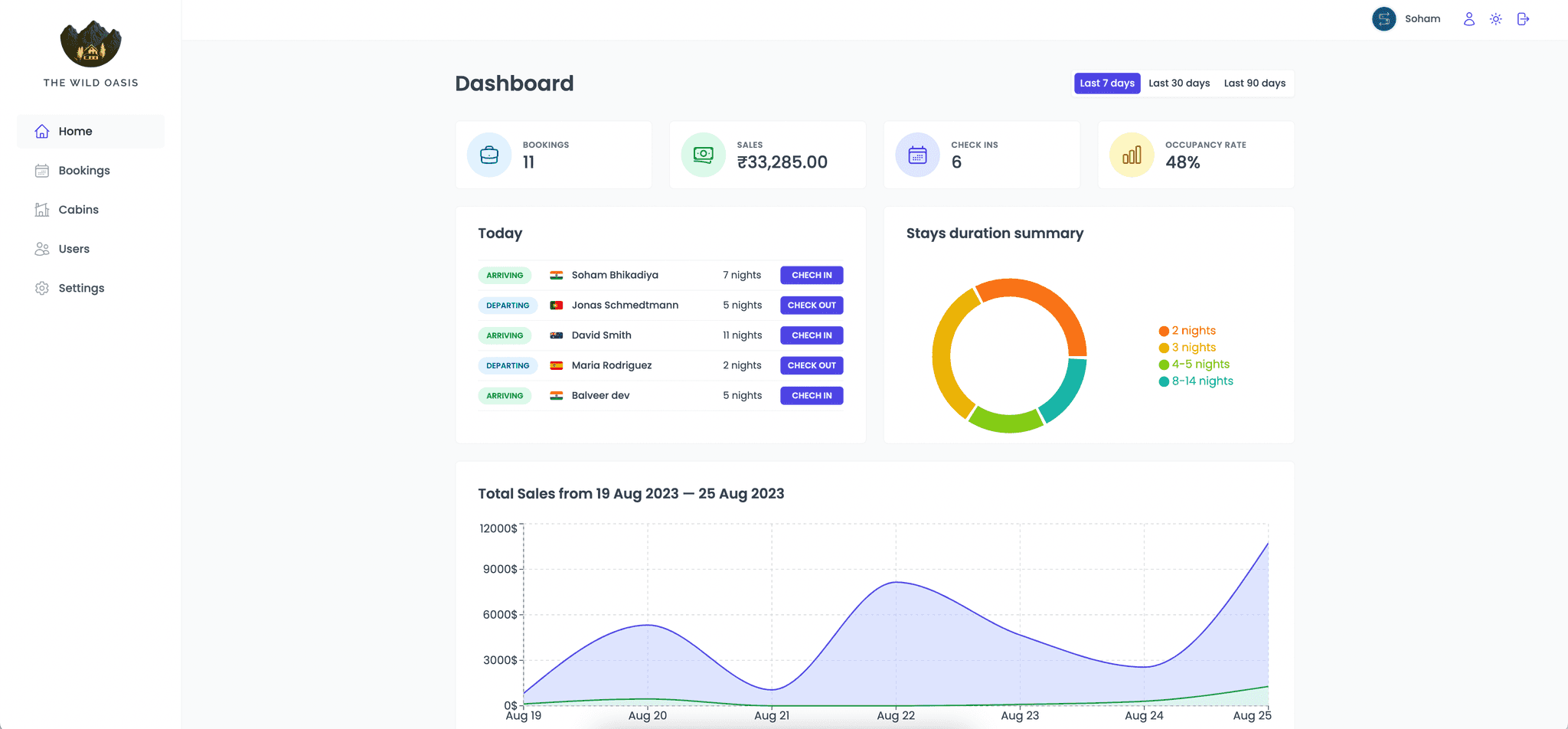Toggle dark mode with the sun icon
The height and width of the screenshot is (729, 1568).
1495,19
